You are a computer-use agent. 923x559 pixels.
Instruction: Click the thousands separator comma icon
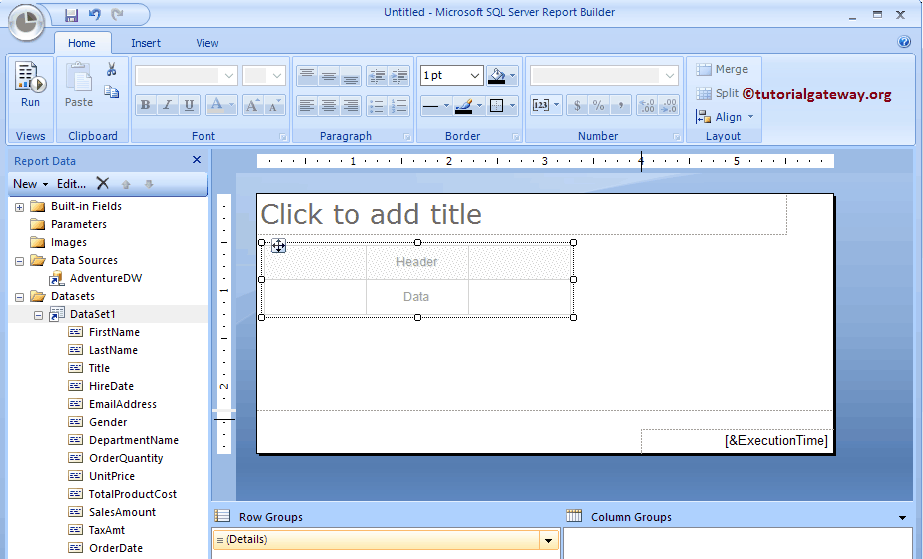tap(620, 105)
